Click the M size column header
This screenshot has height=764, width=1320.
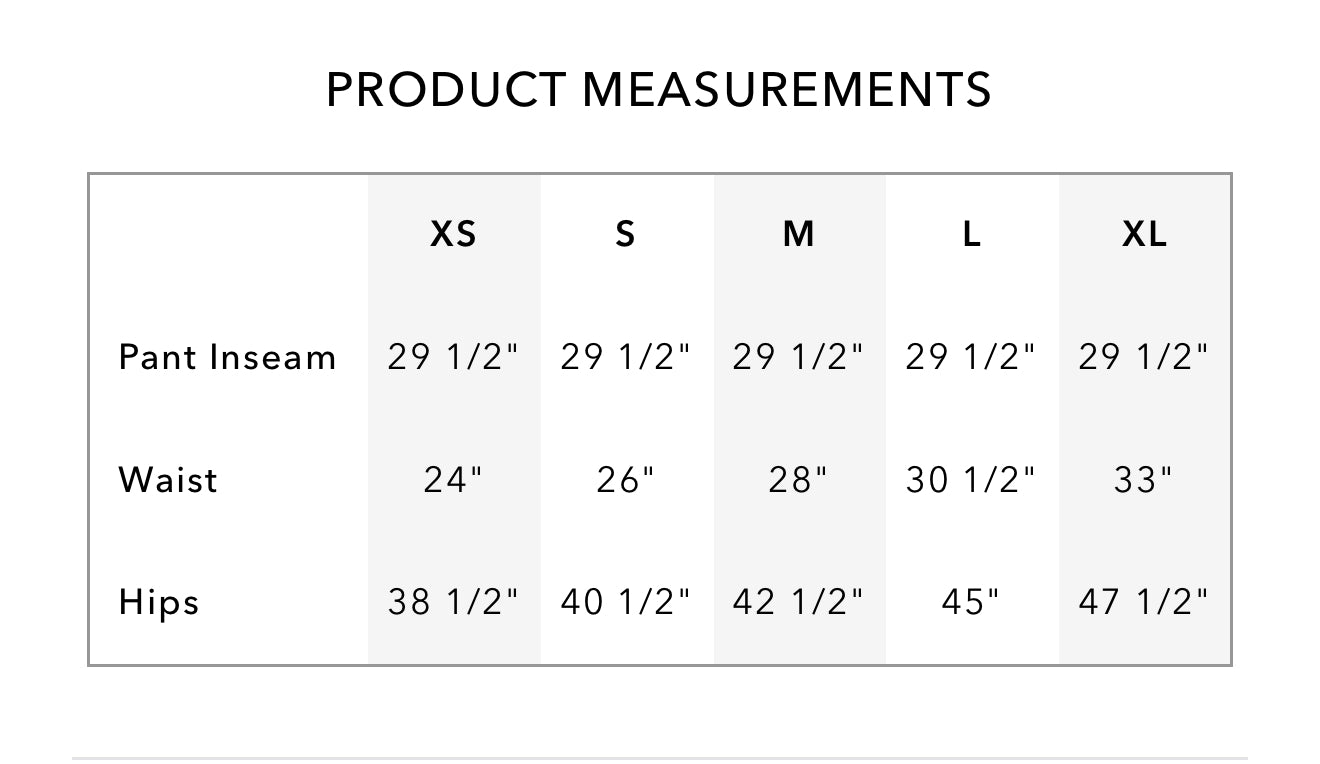[798, 234]
